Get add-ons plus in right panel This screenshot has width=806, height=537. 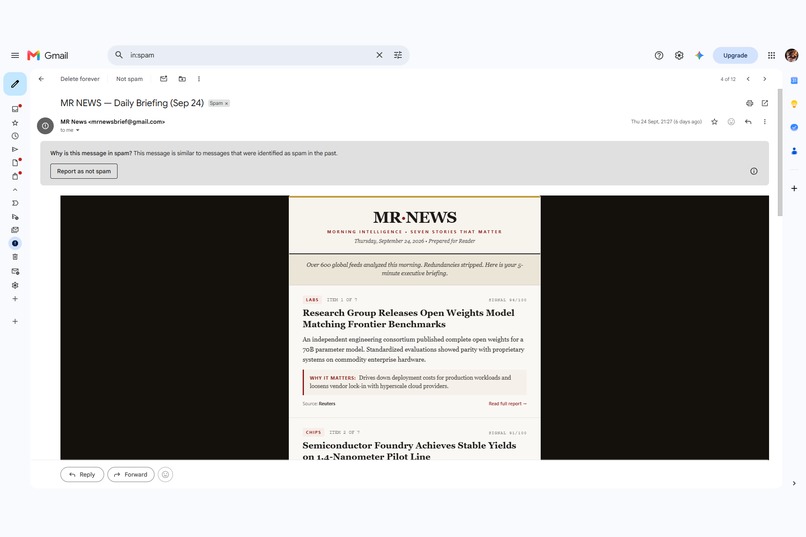(x=794, y=189)
